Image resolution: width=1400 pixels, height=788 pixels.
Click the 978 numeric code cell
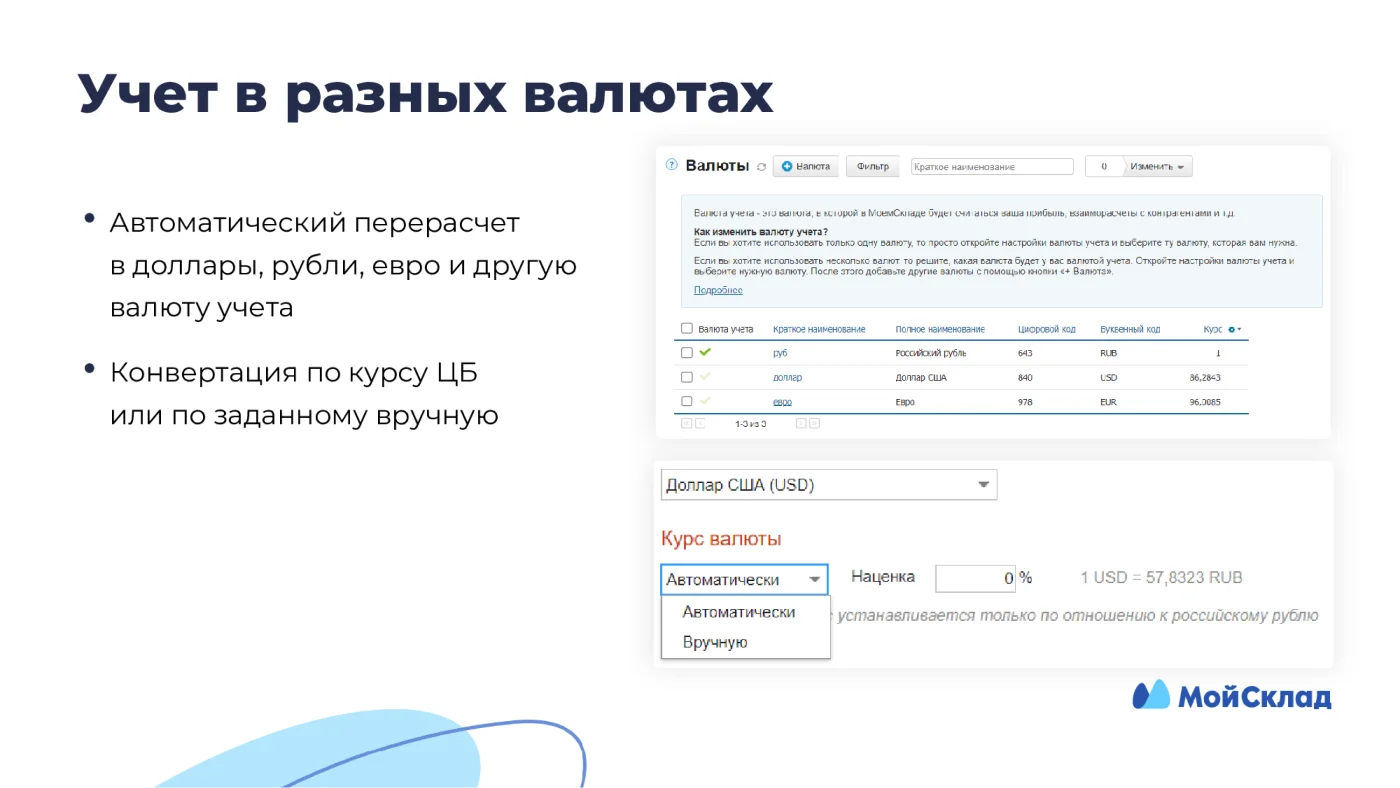pyautogui.click(x=1025, y=402)
